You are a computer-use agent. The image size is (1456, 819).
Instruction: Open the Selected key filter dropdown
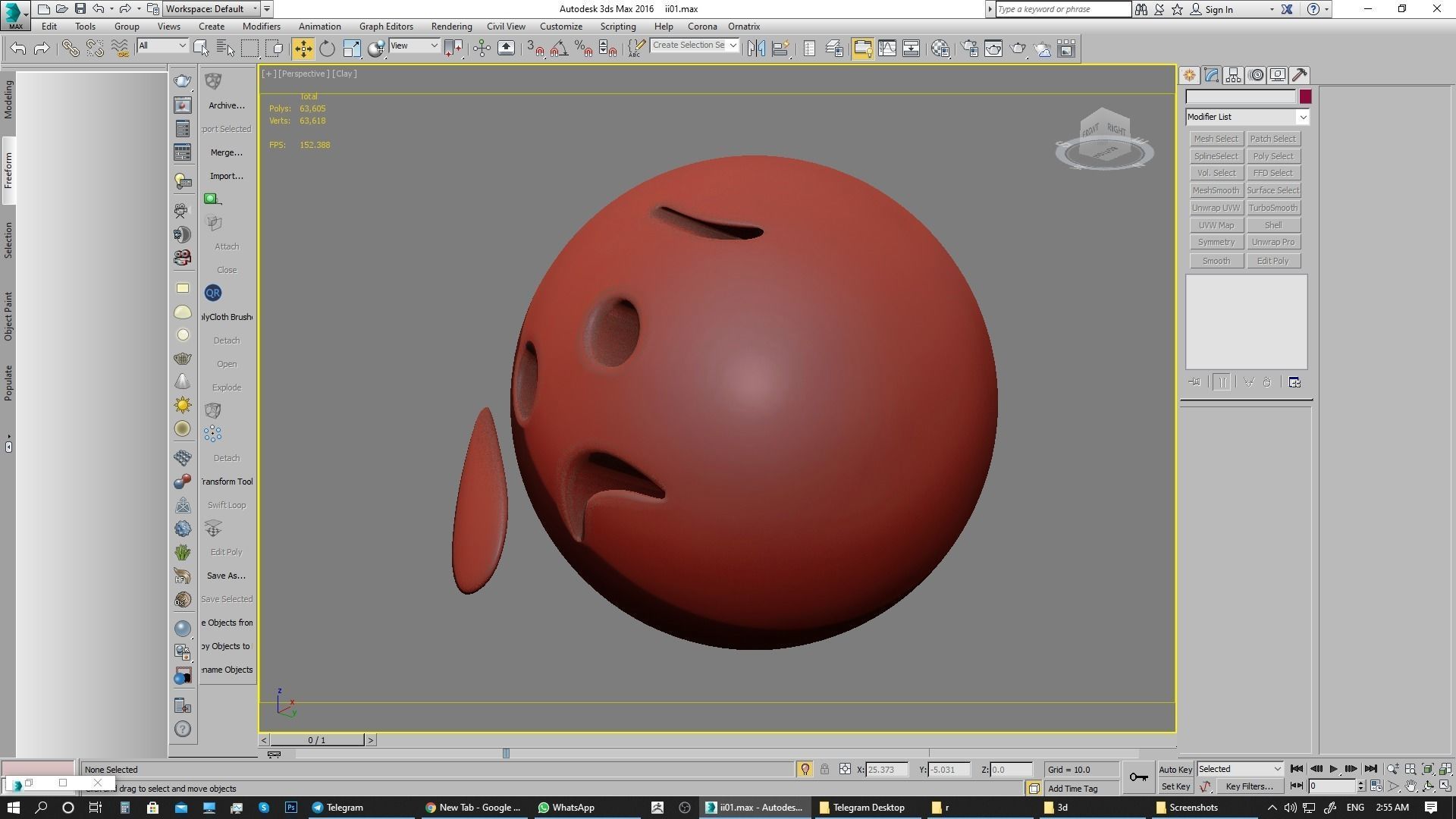pos(1240,769)
